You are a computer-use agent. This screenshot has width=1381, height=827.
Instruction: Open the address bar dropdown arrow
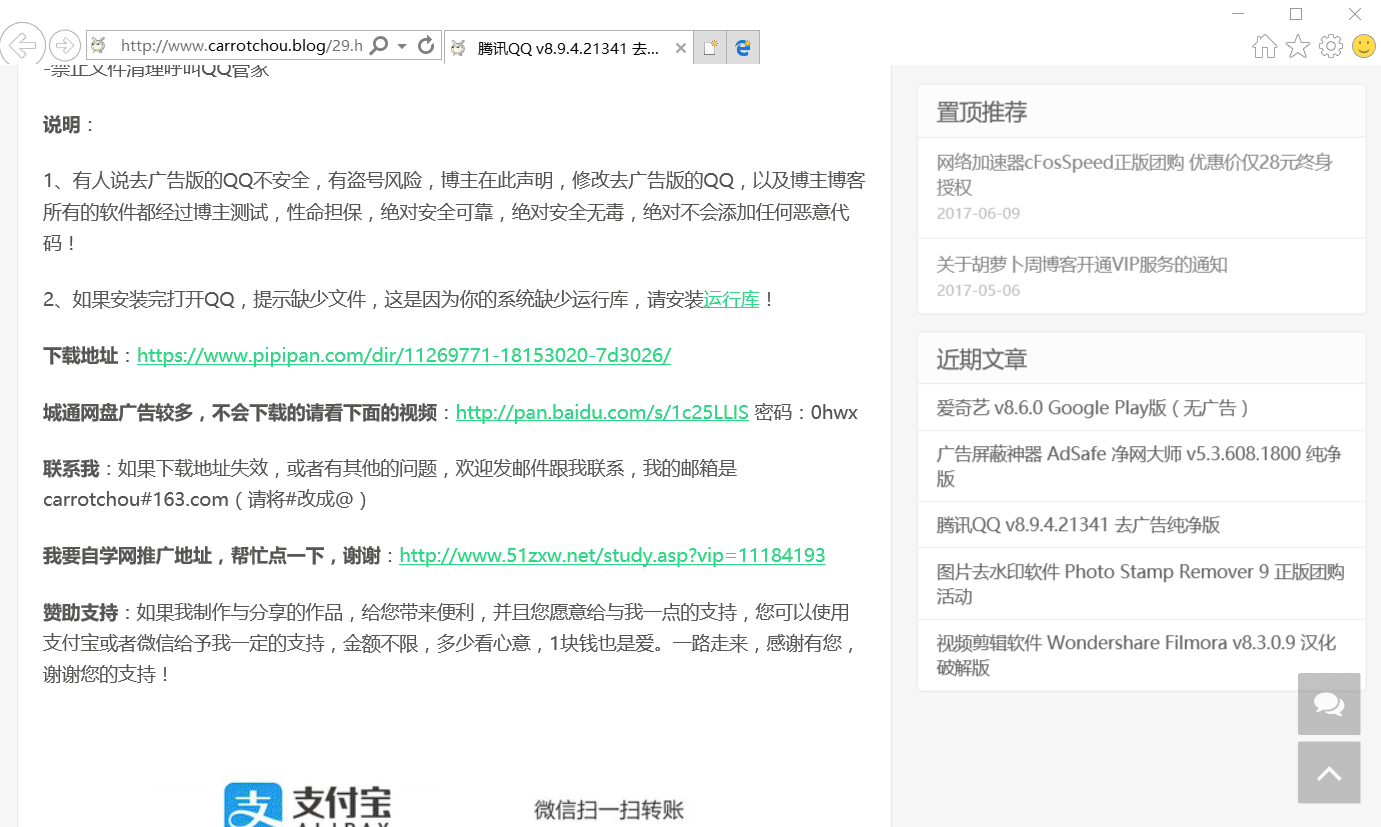402,46
